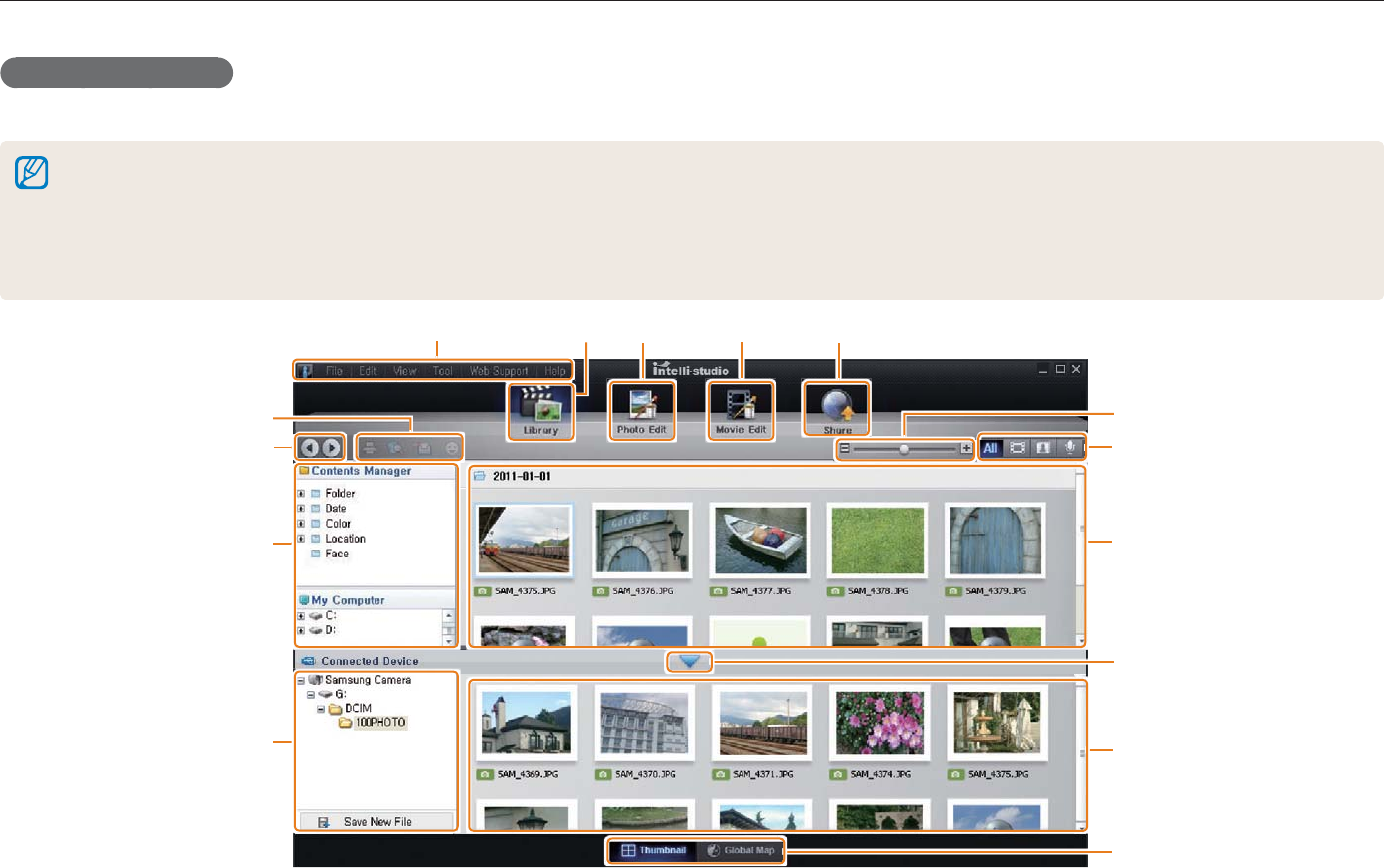This screenshot has height=868, width=1384.
Task: Click the 100PHOTO folder icon
Action: pos(346,722)
